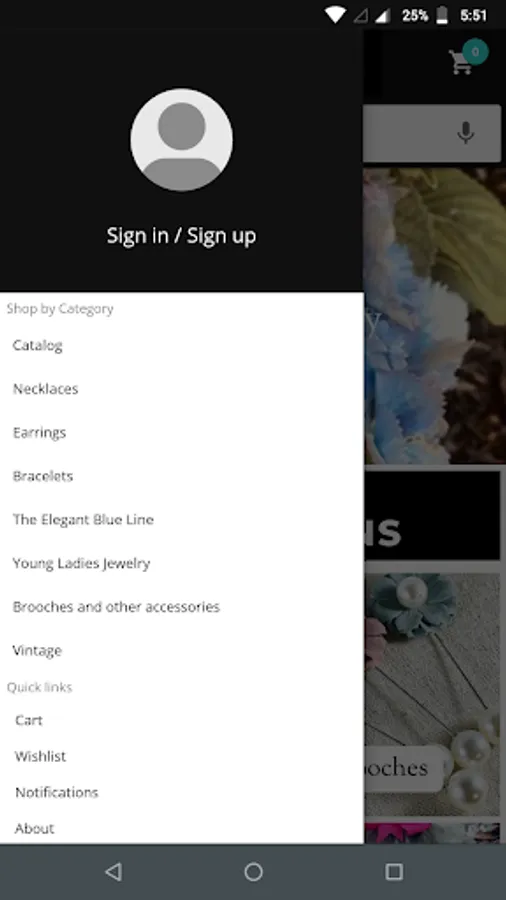506x900 pixels.
Task: Go to Earrings category
Action: click(x=39, y=432)
